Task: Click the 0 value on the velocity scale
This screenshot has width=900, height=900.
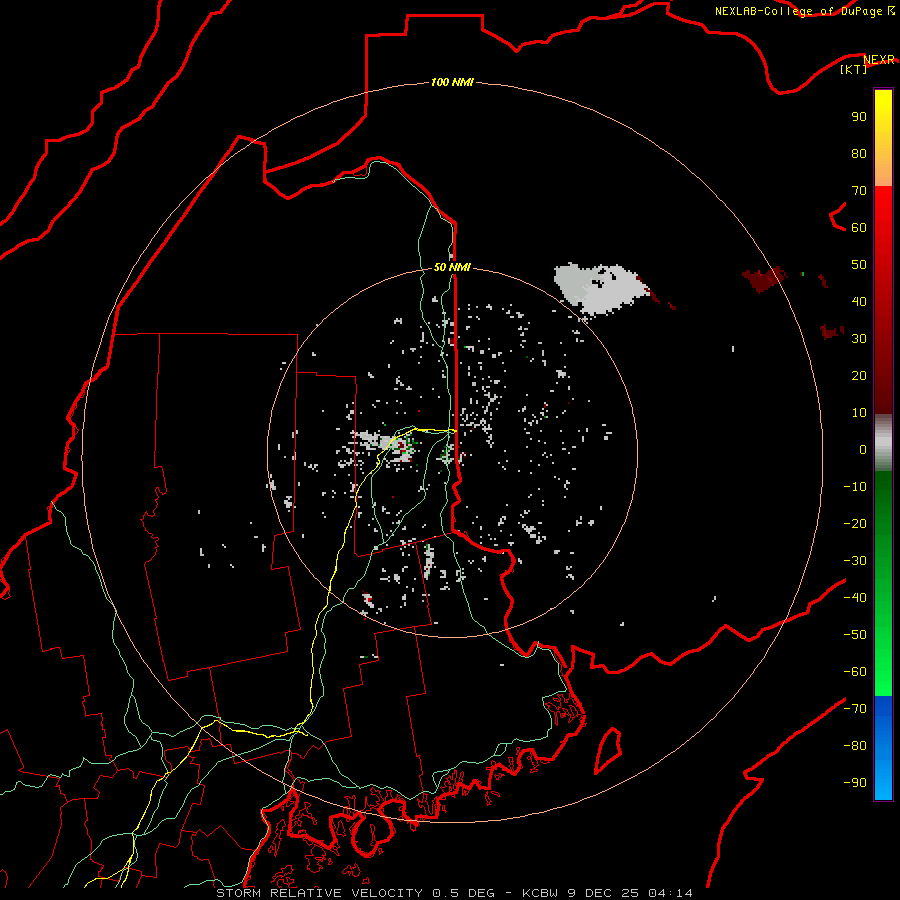Action: pos(863,449)
